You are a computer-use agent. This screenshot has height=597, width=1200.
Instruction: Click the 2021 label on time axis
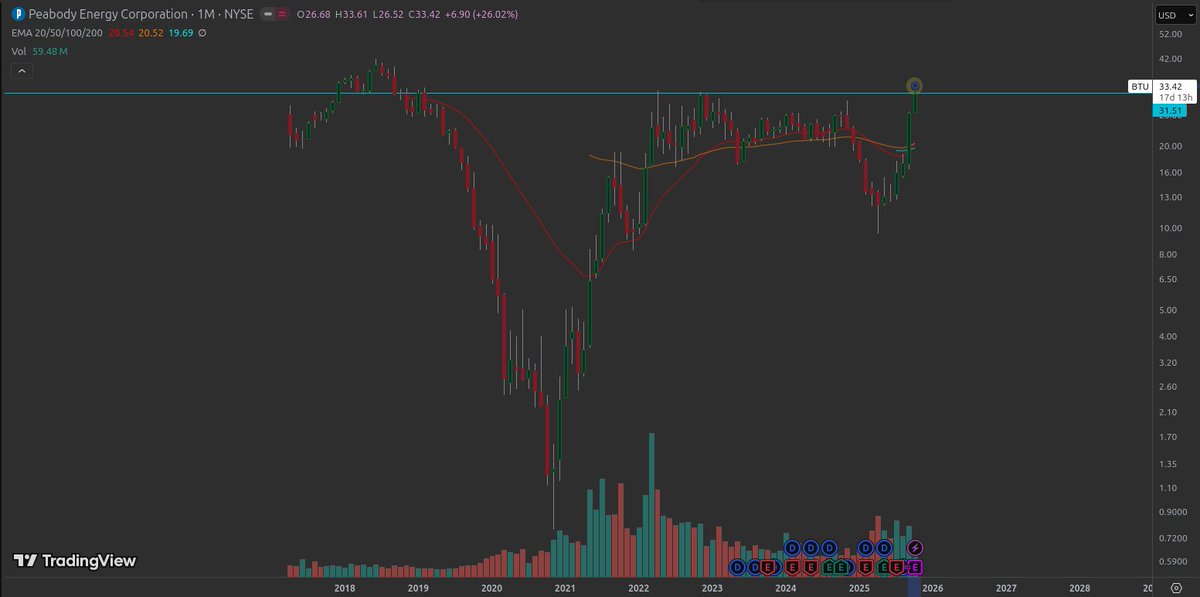pos(565,589)
